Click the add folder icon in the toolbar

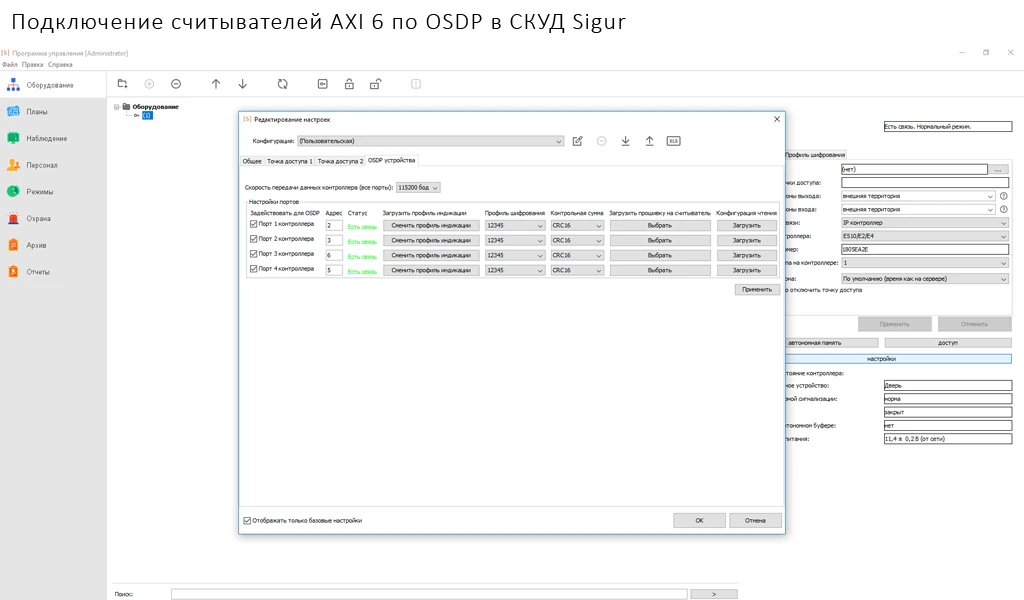tap(122, 85)
